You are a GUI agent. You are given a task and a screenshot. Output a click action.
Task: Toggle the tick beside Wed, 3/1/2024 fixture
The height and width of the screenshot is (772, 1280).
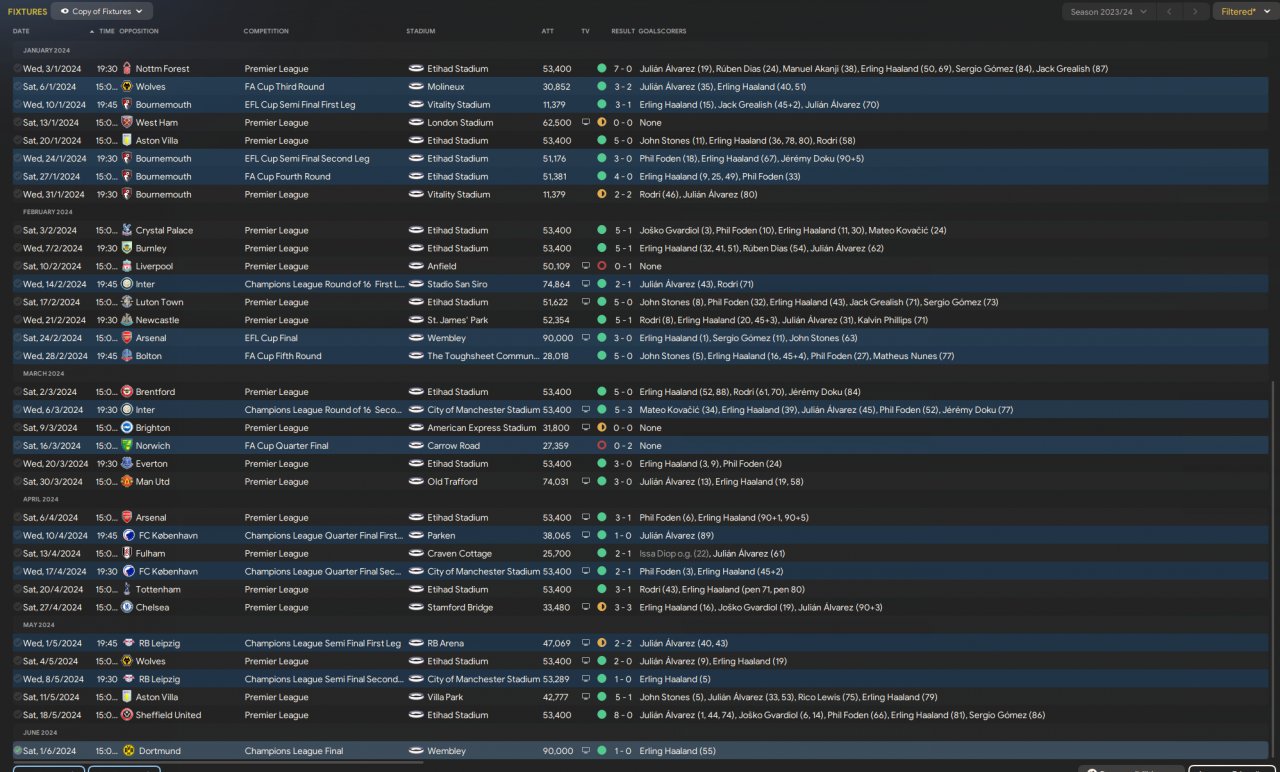click(17, 69)
